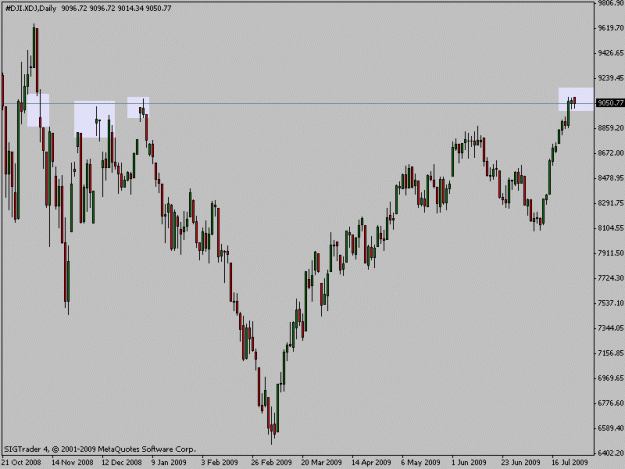
Task: Click the '14 Apr 2009' date label
Action: point(371,463)
